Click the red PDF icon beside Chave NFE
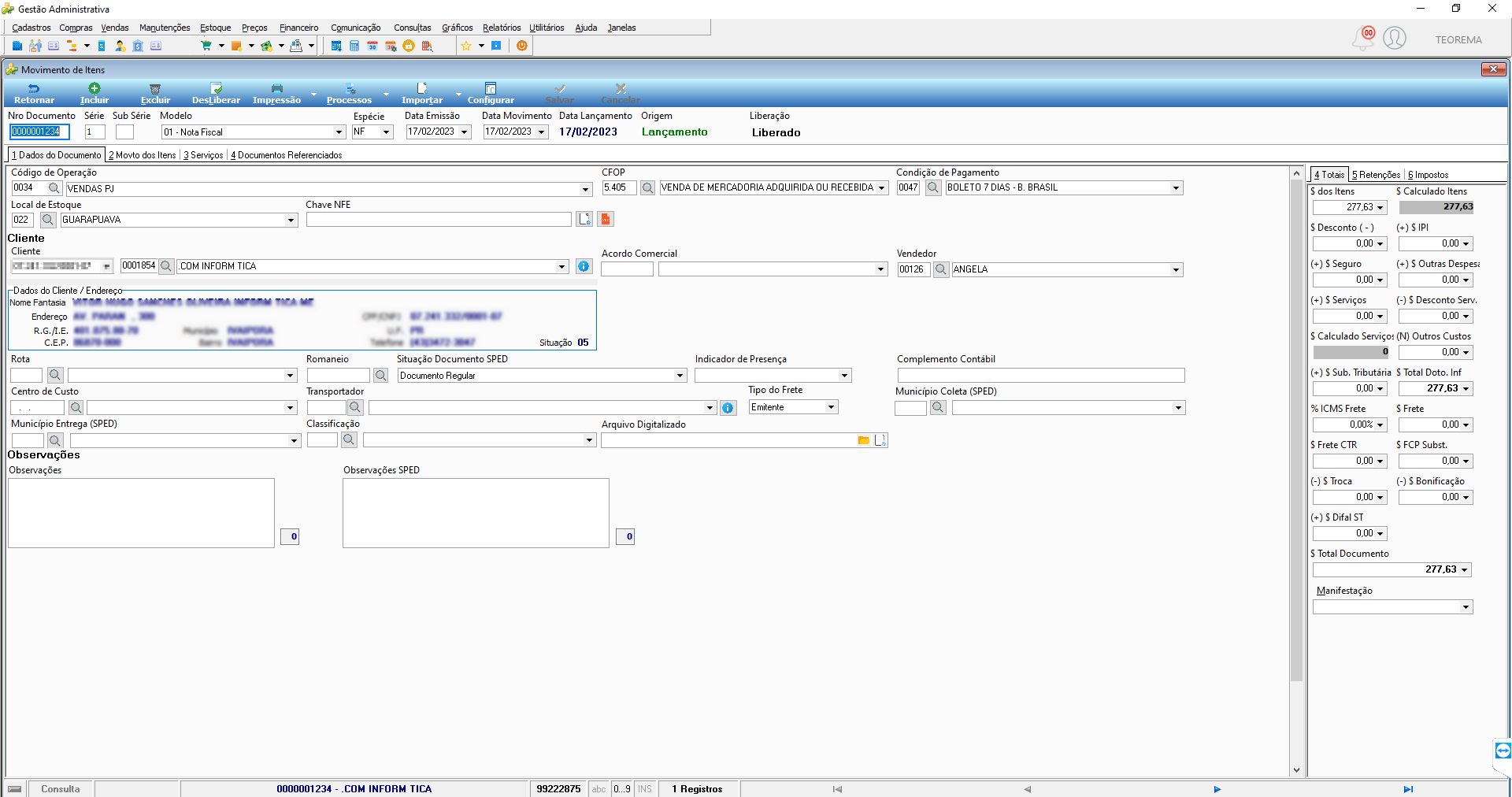The width and height of the screenshot is (1512, 797). pyautogui.click(x=606, y=219)
